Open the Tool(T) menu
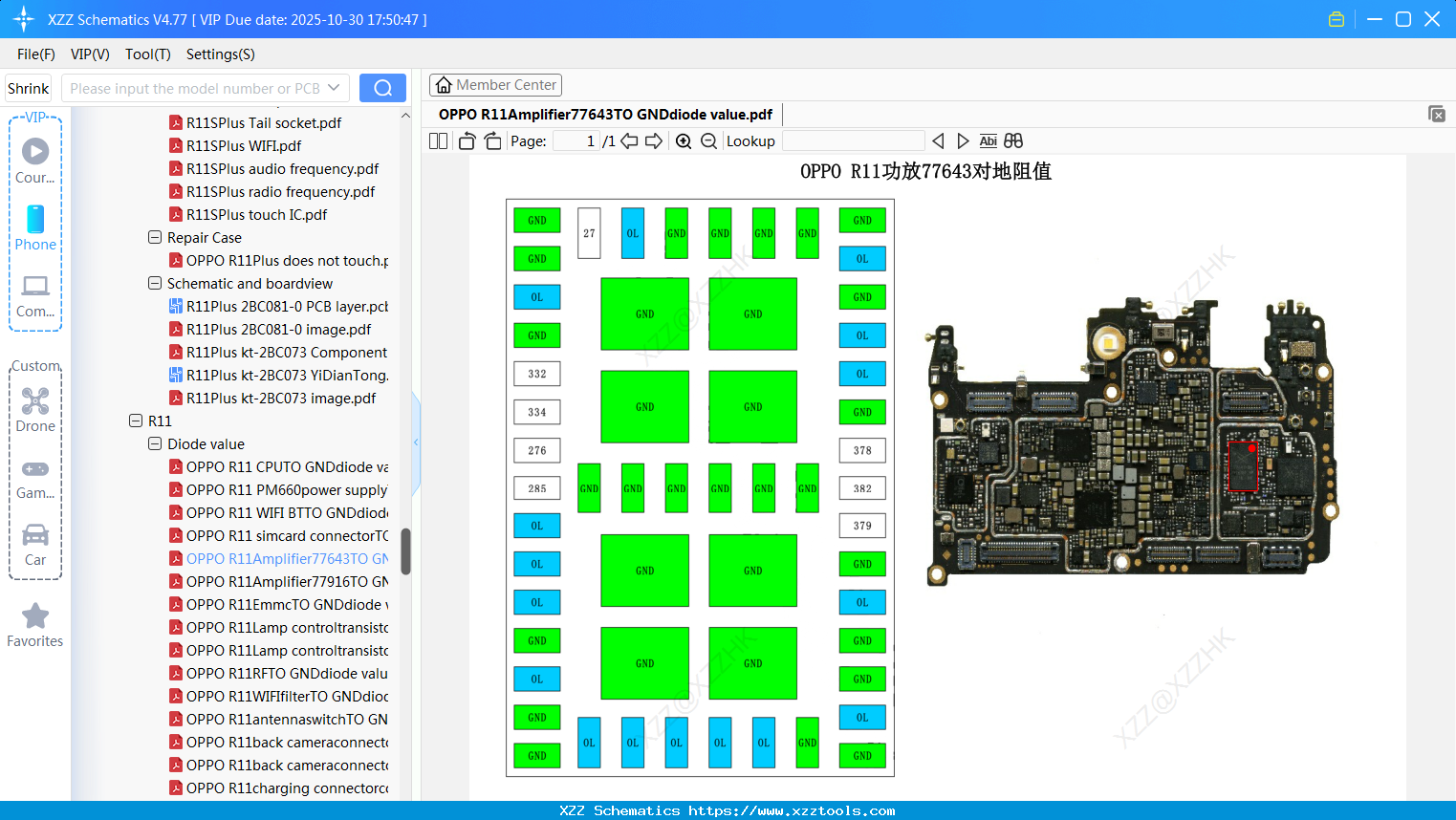The width and height of the screenshot is (1456, 820). [x=148, y=54]
